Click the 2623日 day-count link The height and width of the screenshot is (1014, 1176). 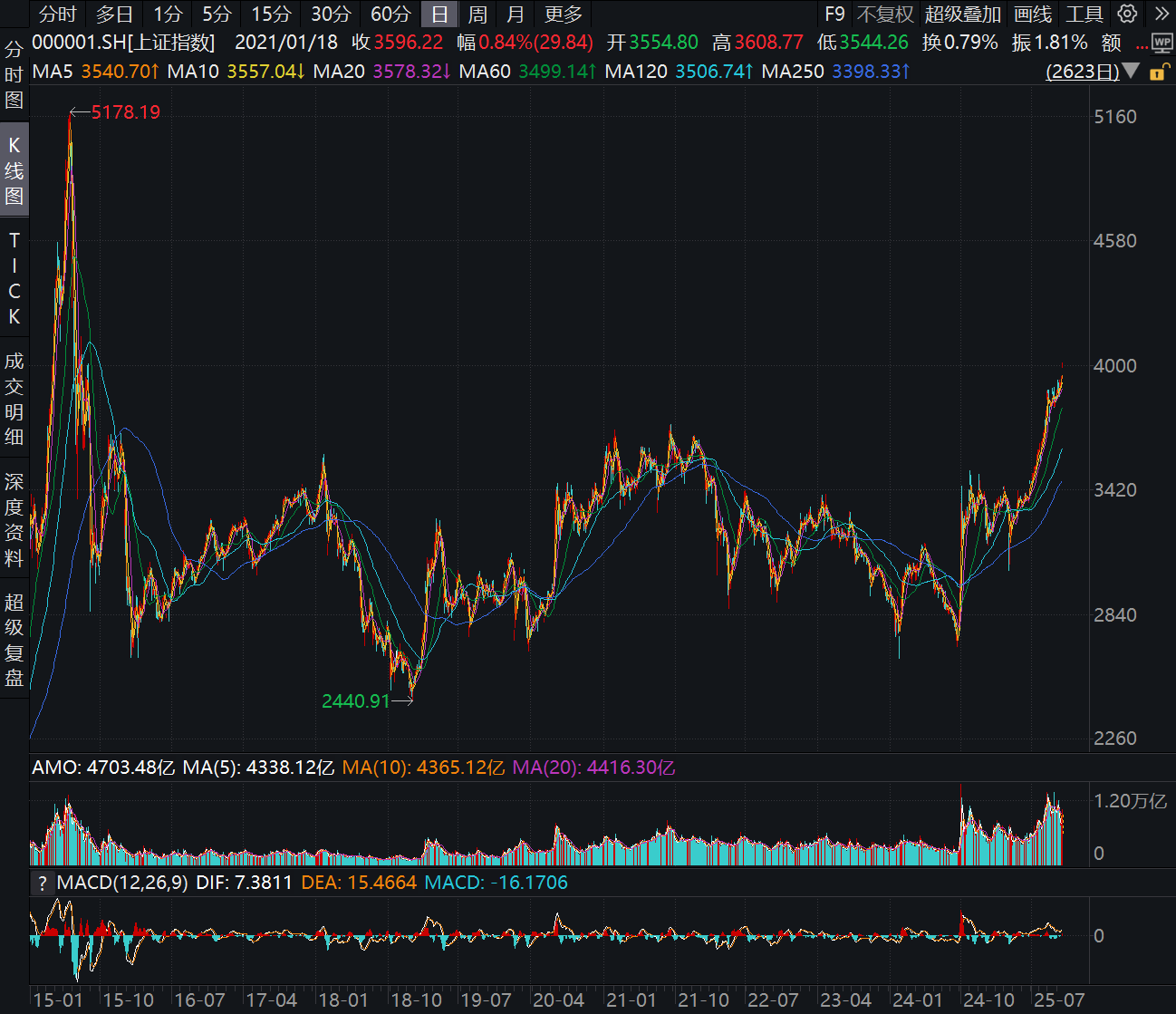tap(1082, 71)
